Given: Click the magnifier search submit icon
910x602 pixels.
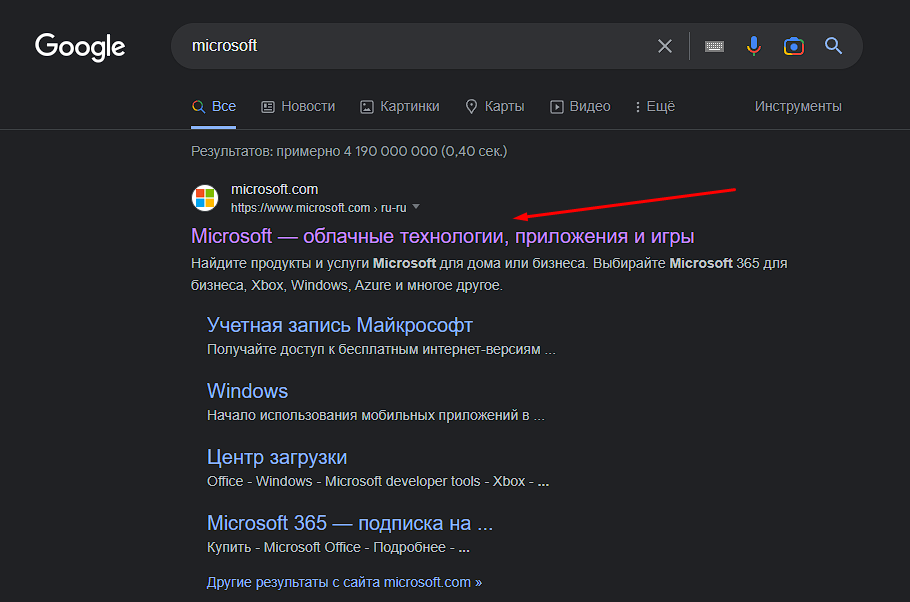Looking at the screenshot, I should [x=833, y=46].
